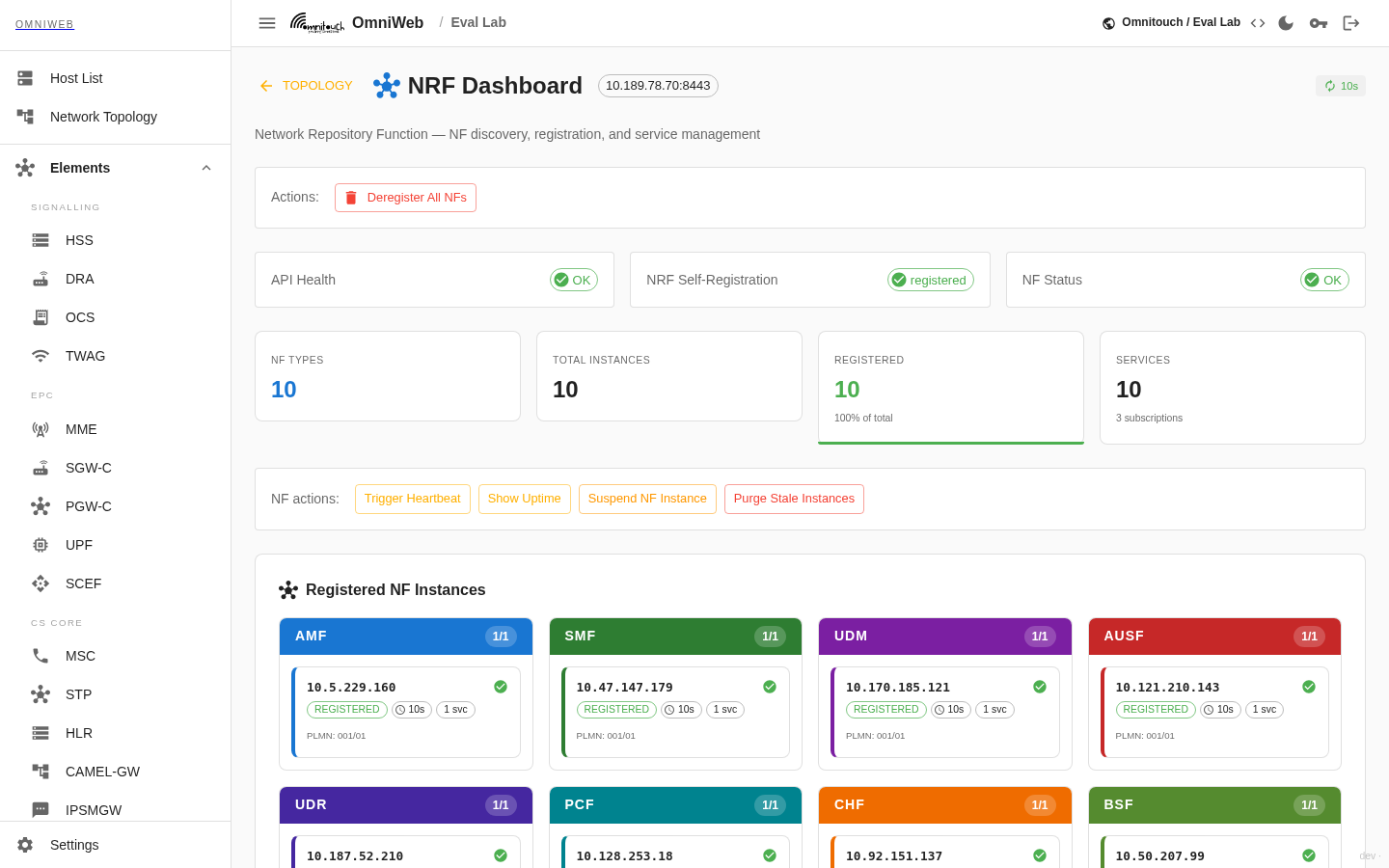Click the globe icon beside Omnitouch / Eval Lab
This screenshot has height=868, width=1389.
click(1109, 23)
